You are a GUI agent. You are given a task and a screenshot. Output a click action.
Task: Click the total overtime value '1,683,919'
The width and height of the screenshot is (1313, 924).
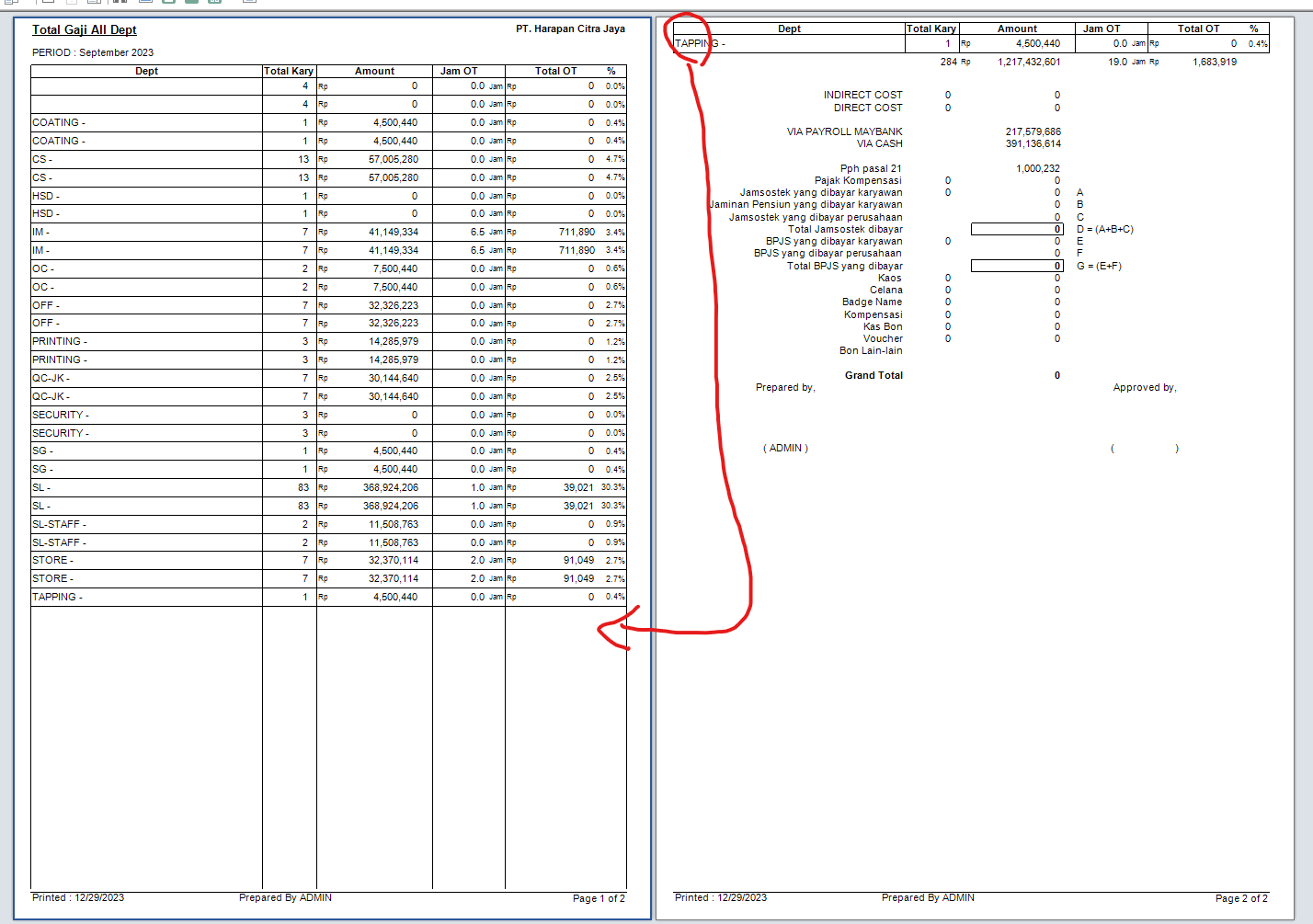tap(1215, 63)
